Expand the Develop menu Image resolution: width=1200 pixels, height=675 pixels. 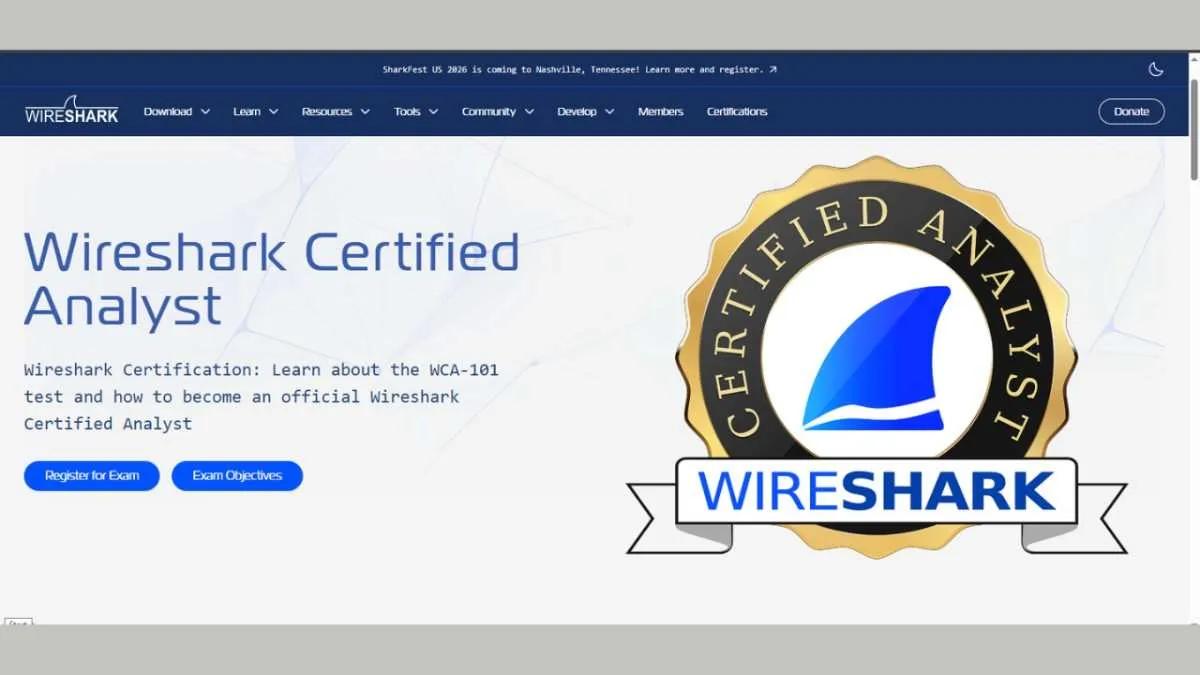(x=586, y=112)
